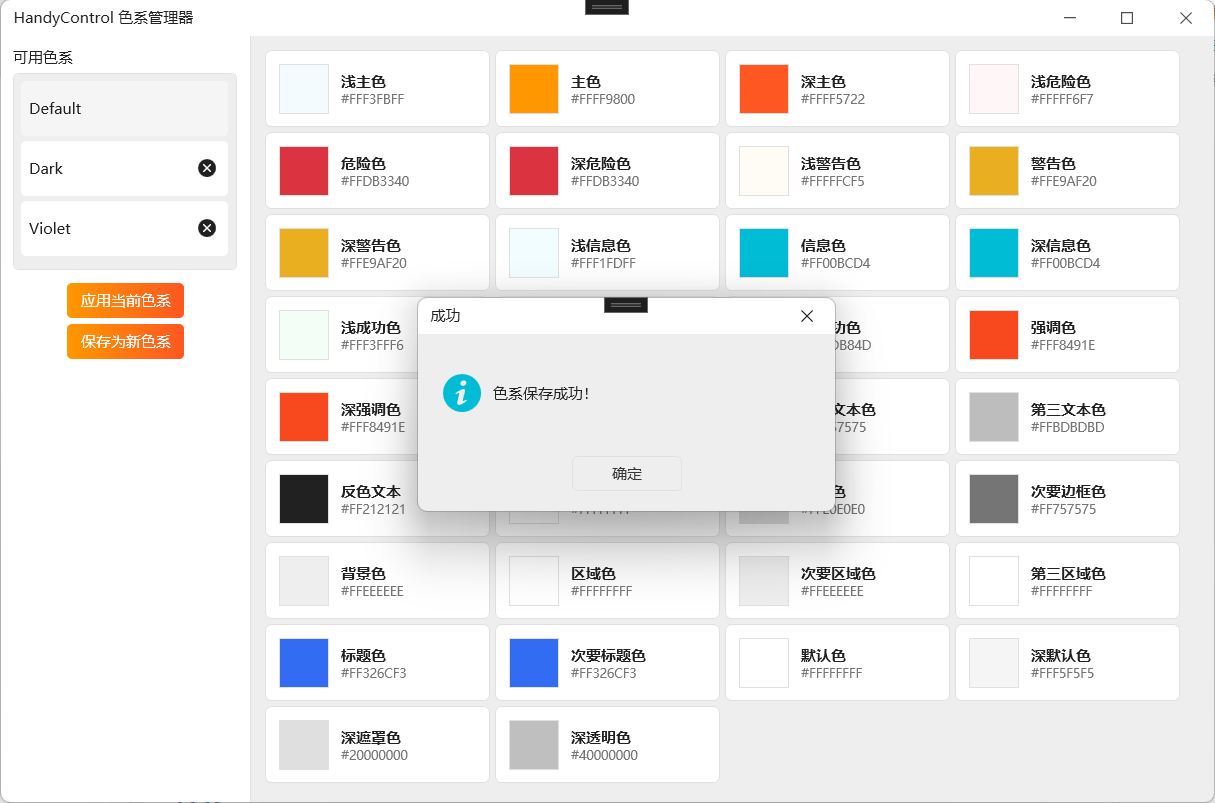The height and width of the screenshot is (803, 1215).
Task: Close the 成功 dialog with its X button
Action: point(807,316)
